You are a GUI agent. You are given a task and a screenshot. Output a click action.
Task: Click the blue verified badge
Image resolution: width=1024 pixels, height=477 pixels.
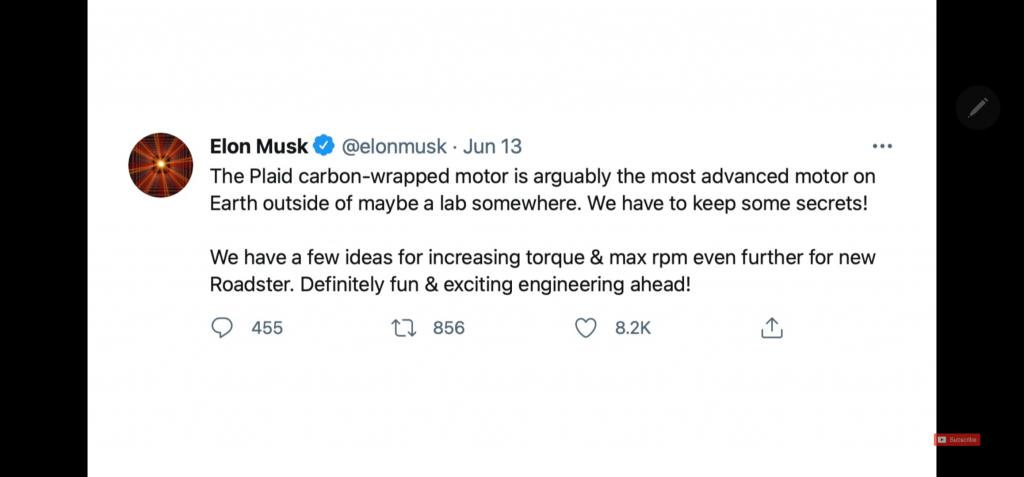[325, 146]
